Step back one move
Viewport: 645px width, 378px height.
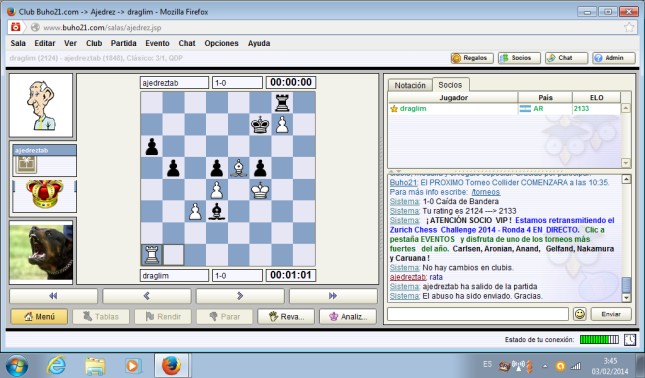click(x=146, y=295)
